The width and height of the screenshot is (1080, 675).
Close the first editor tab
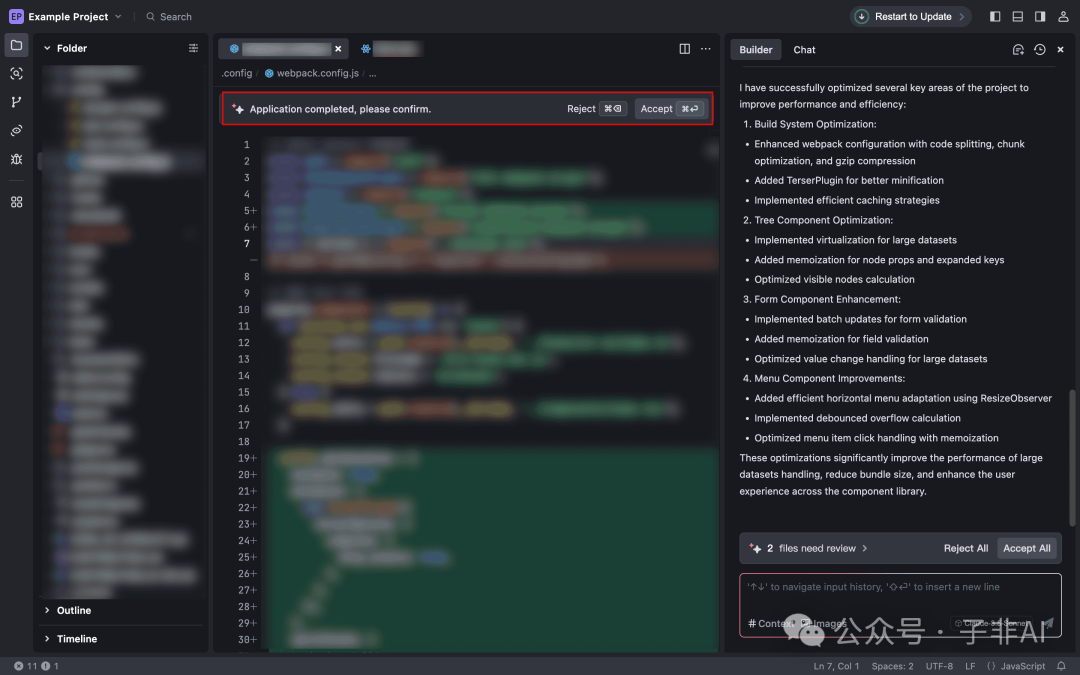click(338, 49)
